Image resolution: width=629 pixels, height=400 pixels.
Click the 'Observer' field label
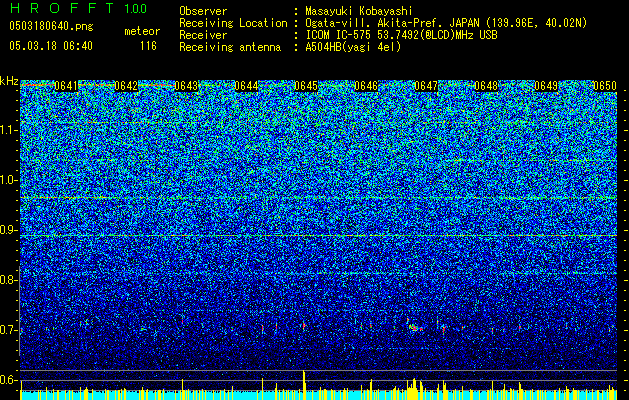[203, 11]
